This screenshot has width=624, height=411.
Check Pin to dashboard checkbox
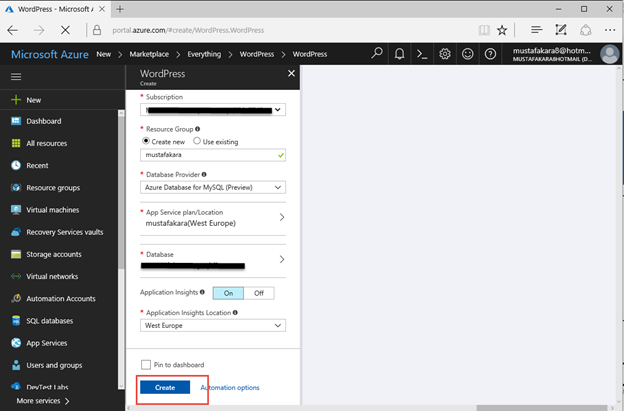click(x=146, y=364)
